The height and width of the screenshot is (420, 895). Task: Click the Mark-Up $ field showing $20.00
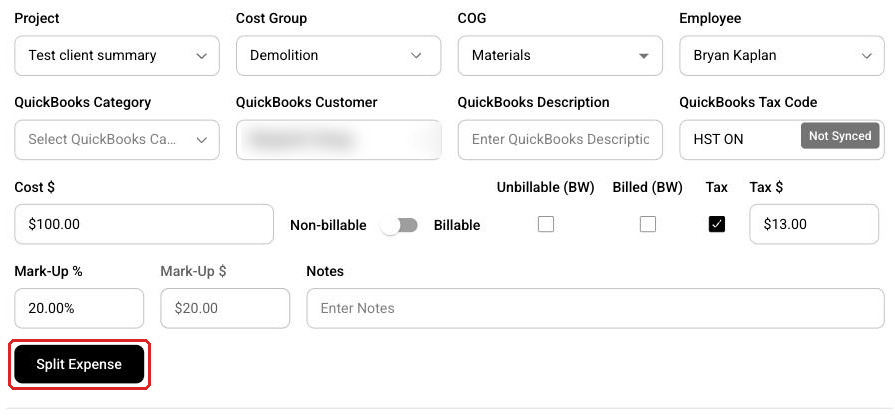point(225,308)
